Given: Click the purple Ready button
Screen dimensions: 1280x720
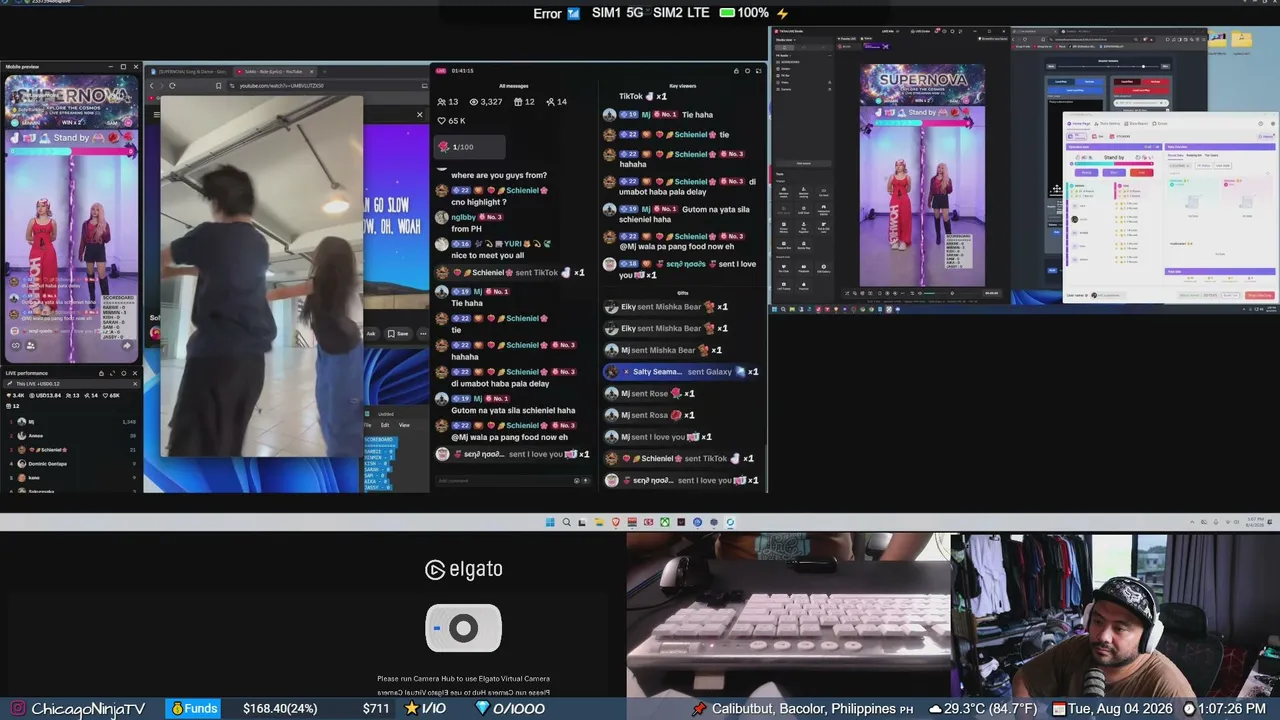Looking at the screenshot, I should [1087, 173].
